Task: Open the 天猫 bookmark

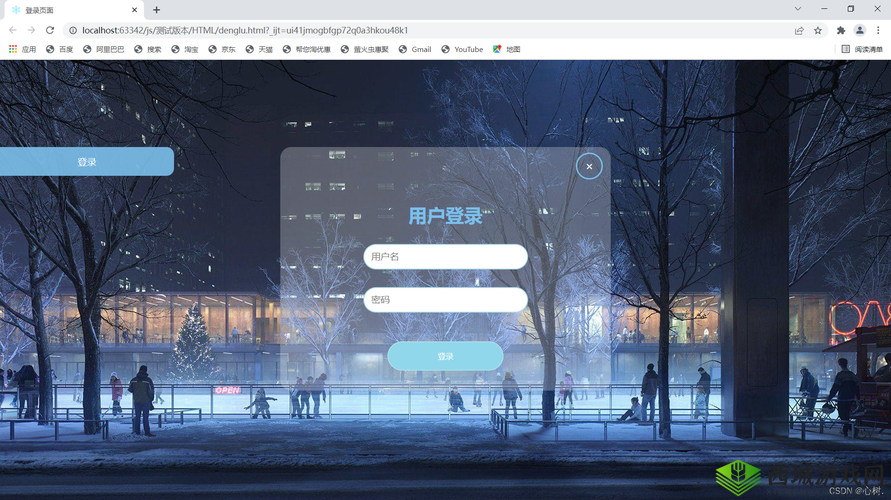Action: 259,49
